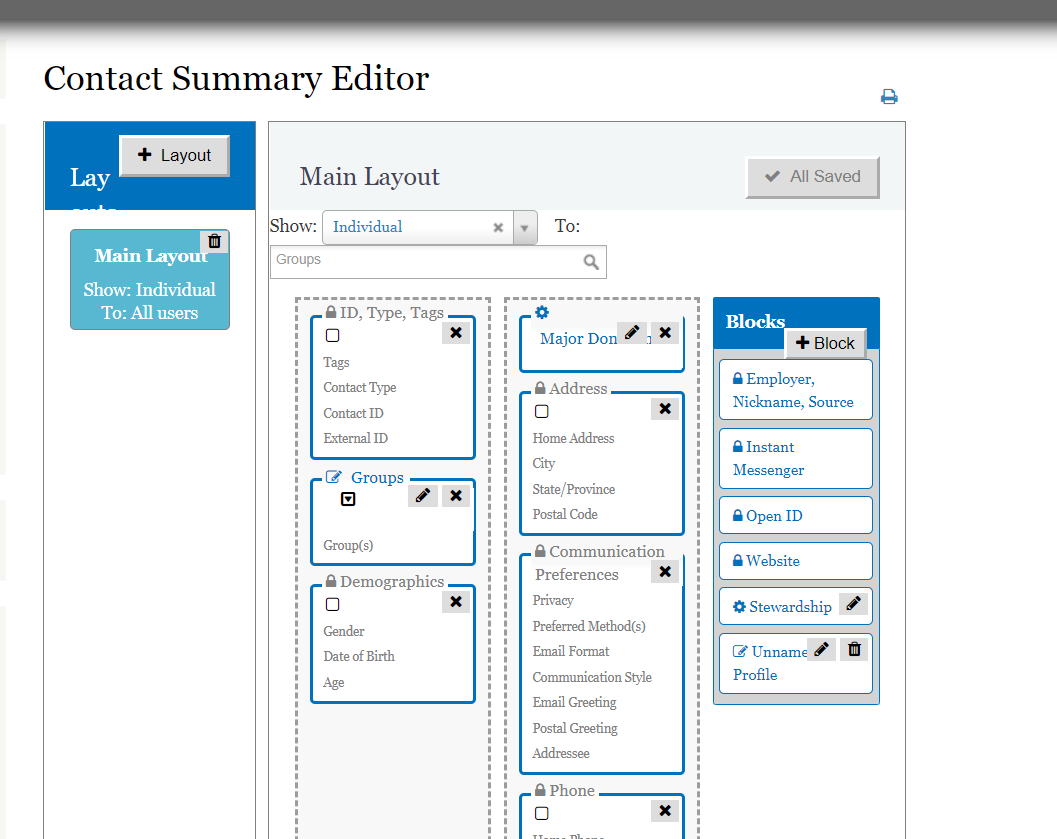Click the External ID field text
This screenshot has height=839, width=1057.
tap(355, 439)
